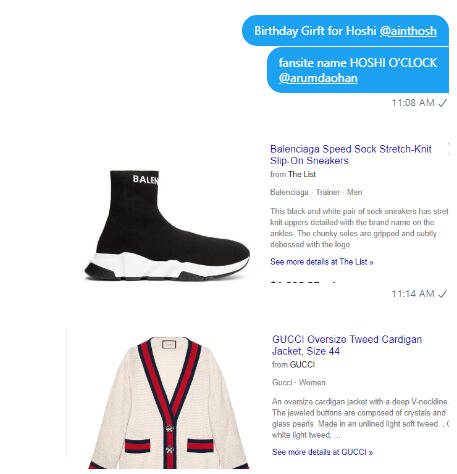Click the Gucci · Women category line
This screenshot has height=474, width=457.
298,382
